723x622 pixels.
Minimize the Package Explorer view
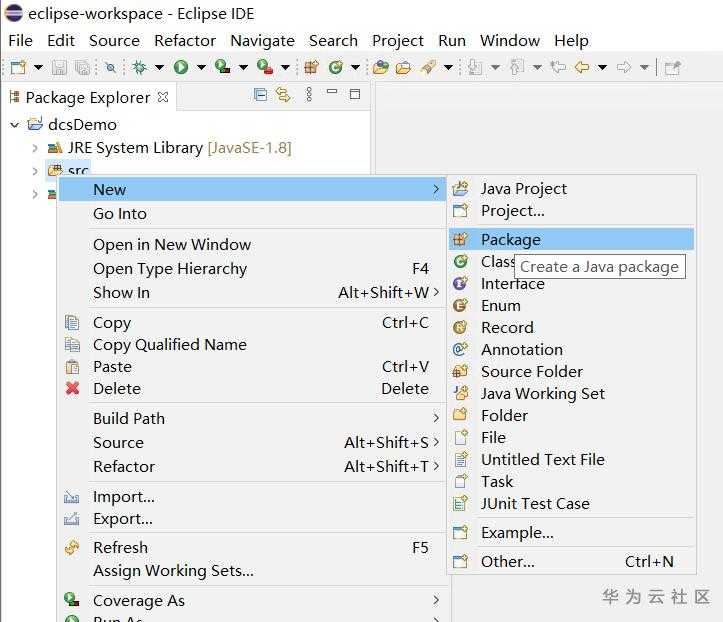coord(332,92)
